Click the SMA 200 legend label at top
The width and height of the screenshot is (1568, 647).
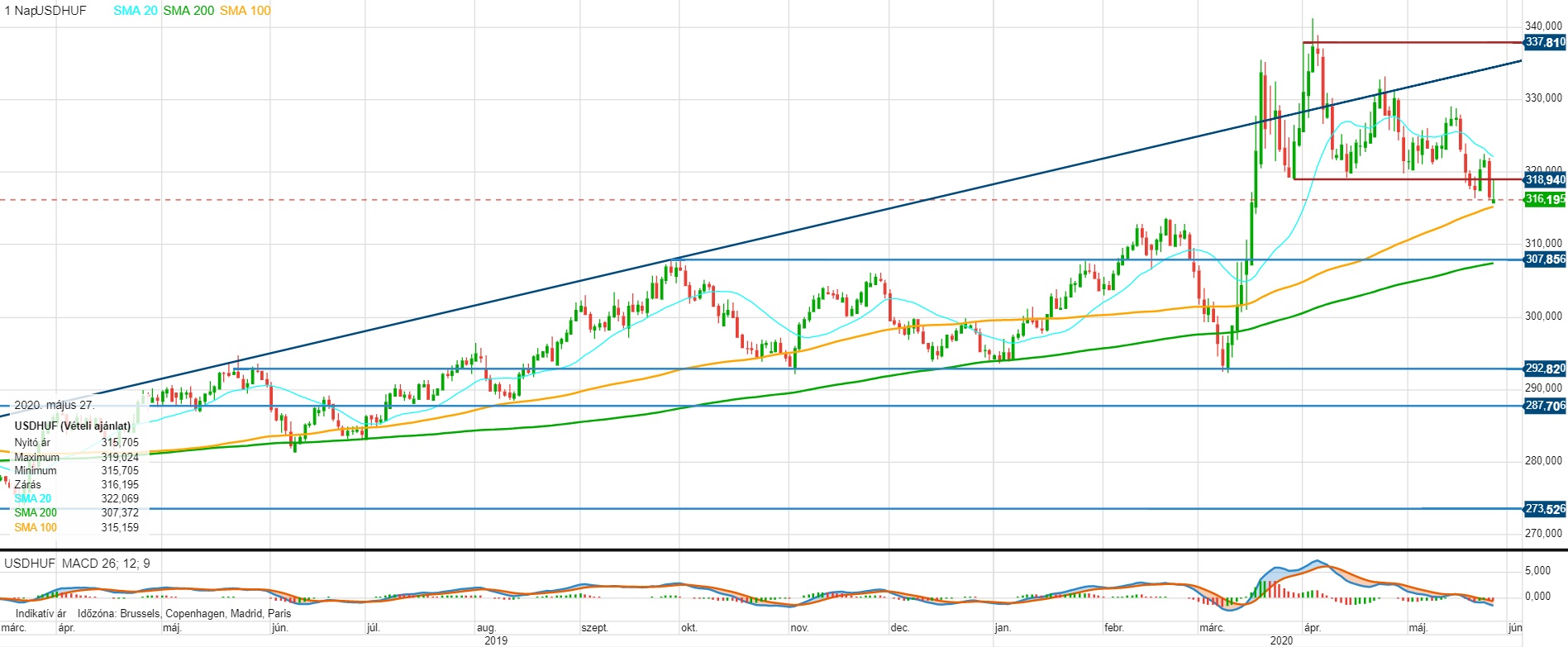(x=188, y=11)
